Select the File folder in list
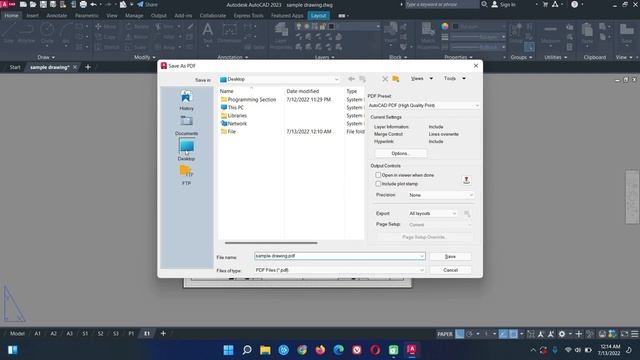The height and width of the screenshot is (360, 640). click(x=228, y=131)
